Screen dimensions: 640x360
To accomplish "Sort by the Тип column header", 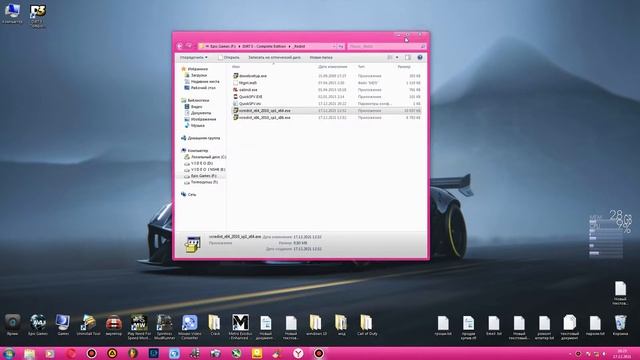I will 361,67.
